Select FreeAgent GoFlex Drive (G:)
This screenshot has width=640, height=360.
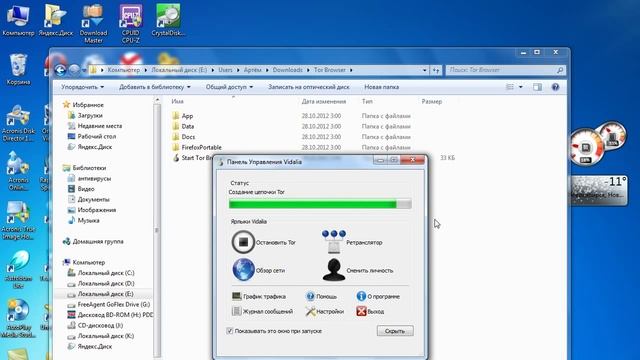click(x=113, y=304)
